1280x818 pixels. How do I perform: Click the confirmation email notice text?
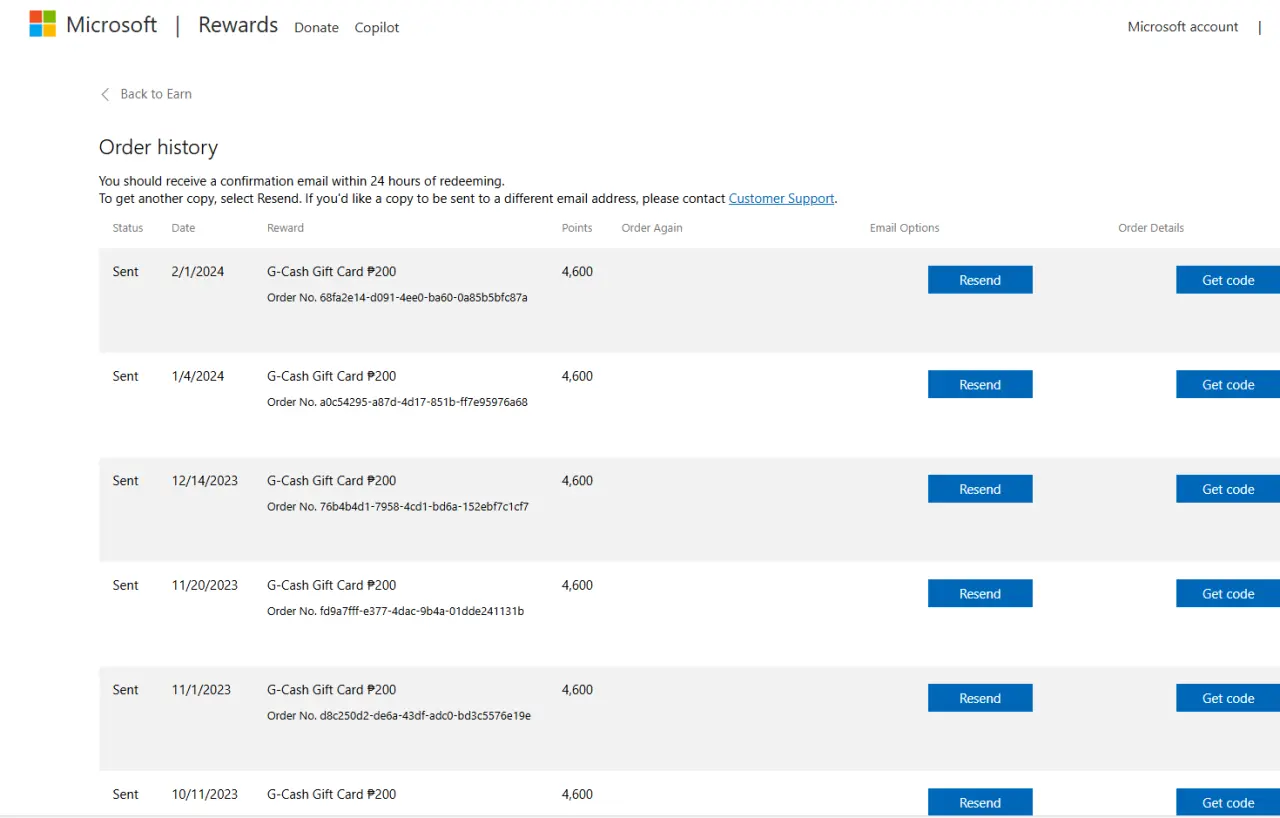(x=301, y=181)
